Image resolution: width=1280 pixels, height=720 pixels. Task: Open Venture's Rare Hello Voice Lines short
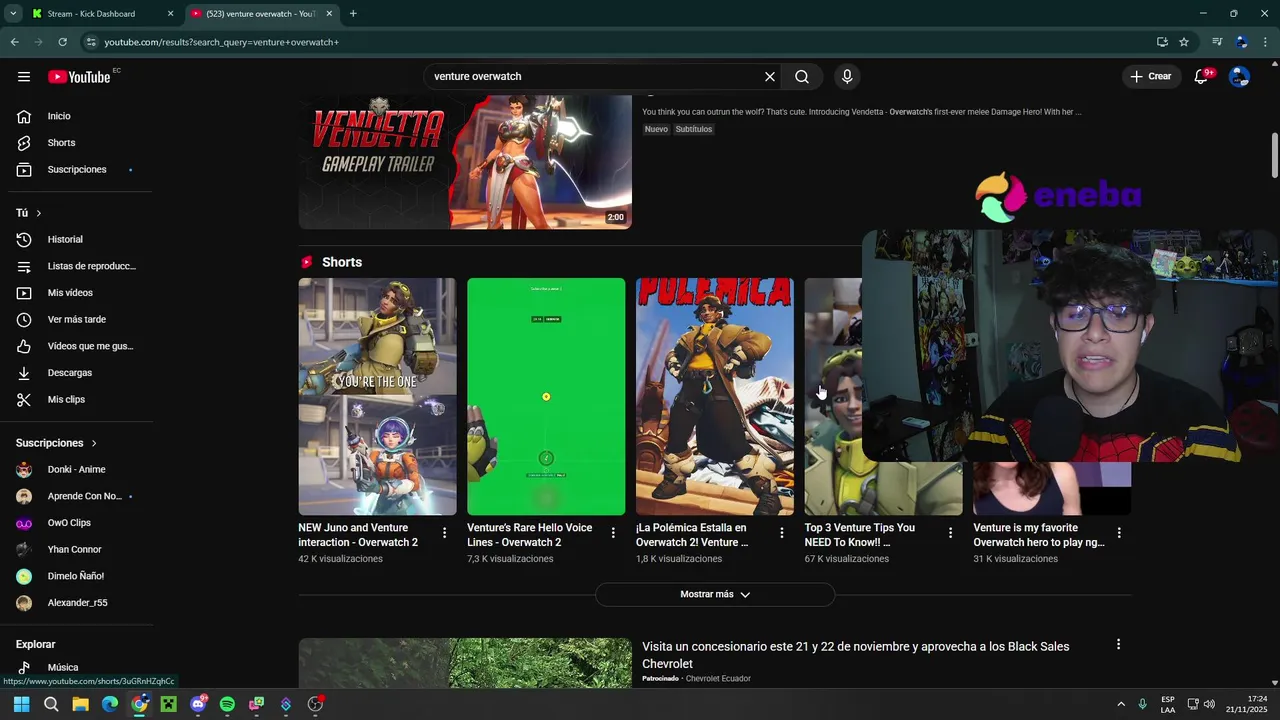tap(546, 397)
